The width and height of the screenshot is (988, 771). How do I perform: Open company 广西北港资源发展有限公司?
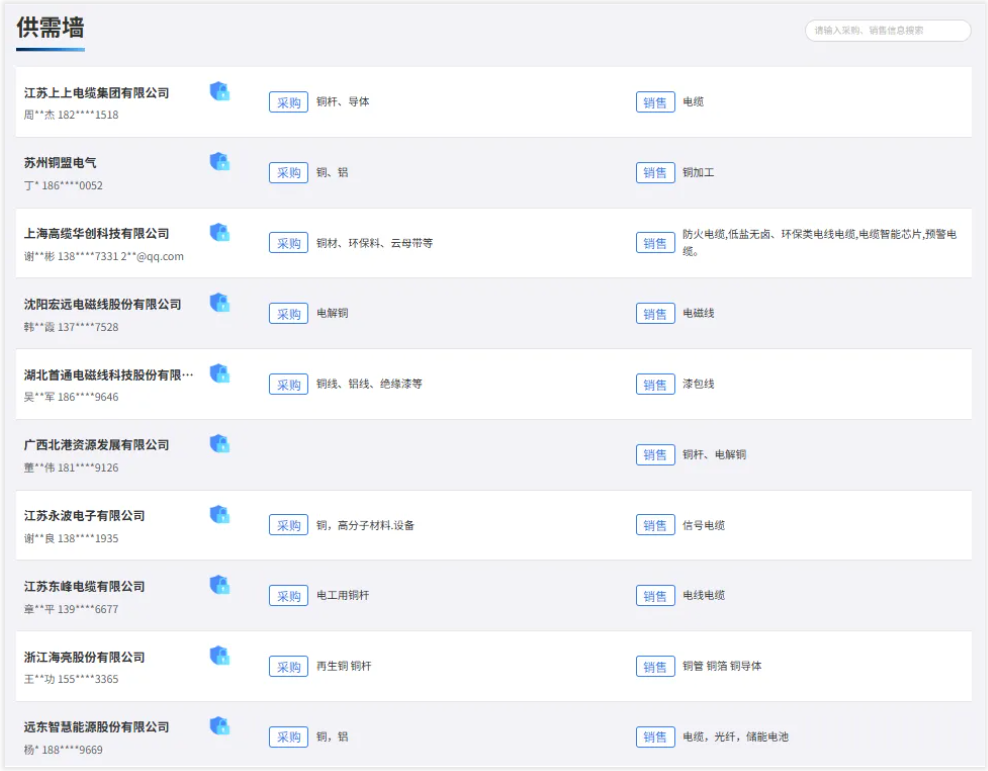[x=96, y=445]
